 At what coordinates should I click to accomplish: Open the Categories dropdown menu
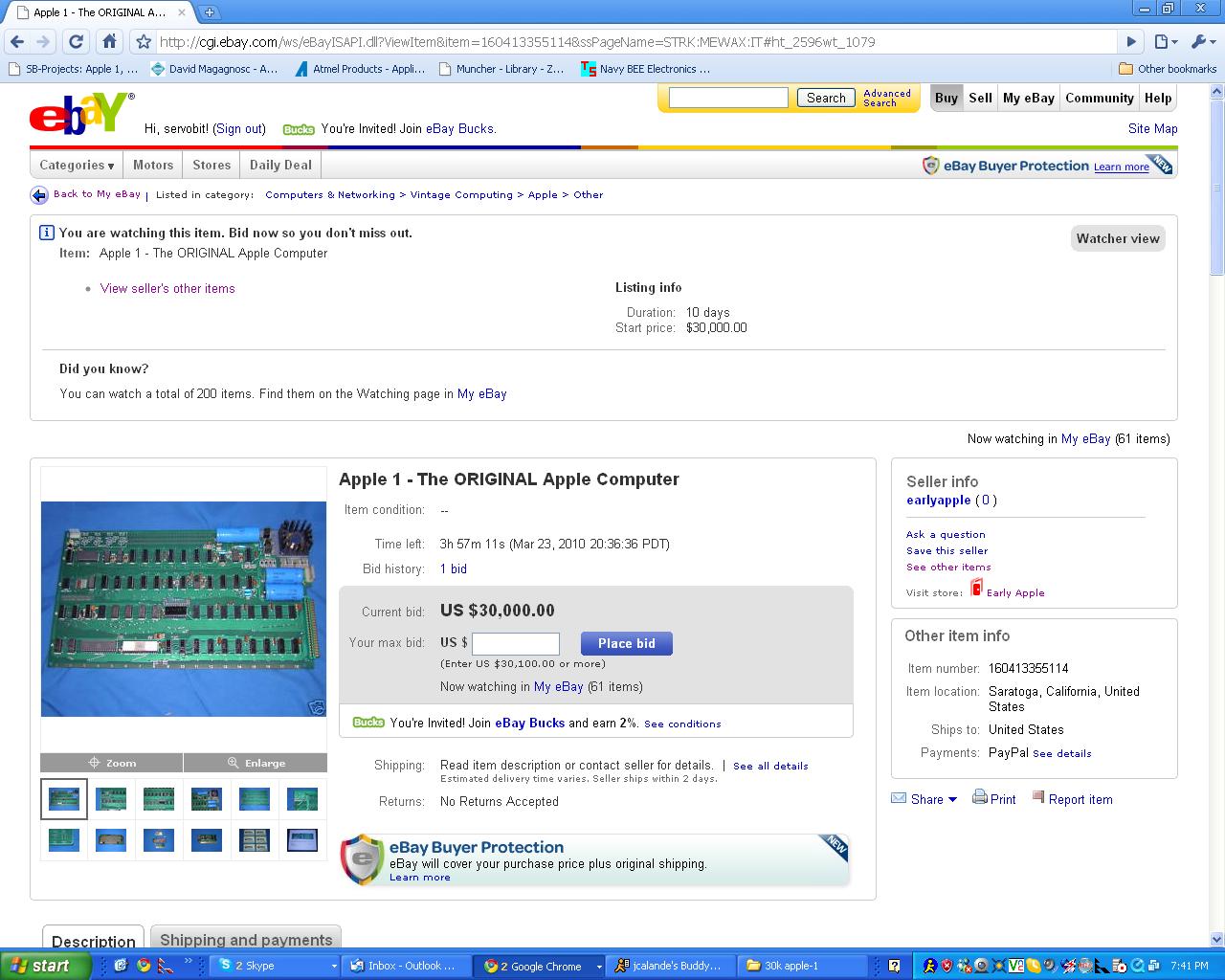point(77,165)
